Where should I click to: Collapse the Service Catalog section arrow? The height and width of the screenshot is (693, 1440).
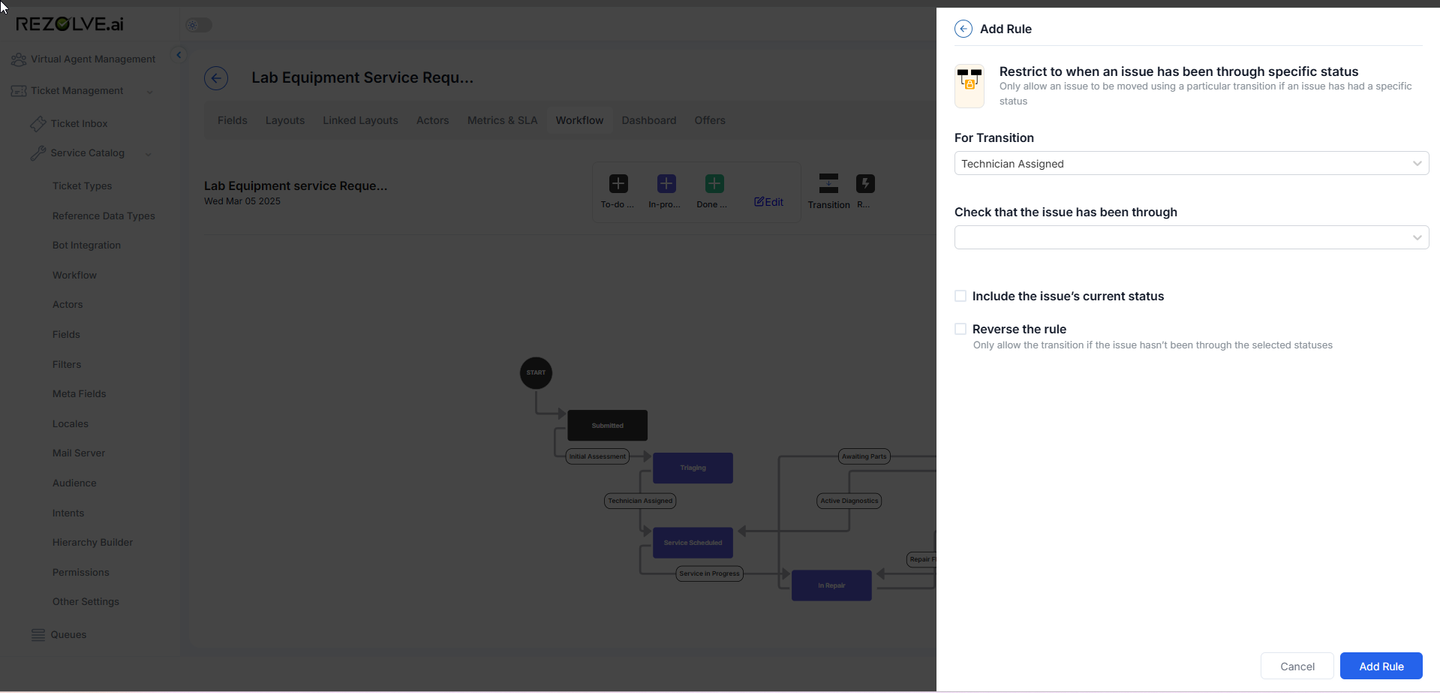click(x=148, y=154)
